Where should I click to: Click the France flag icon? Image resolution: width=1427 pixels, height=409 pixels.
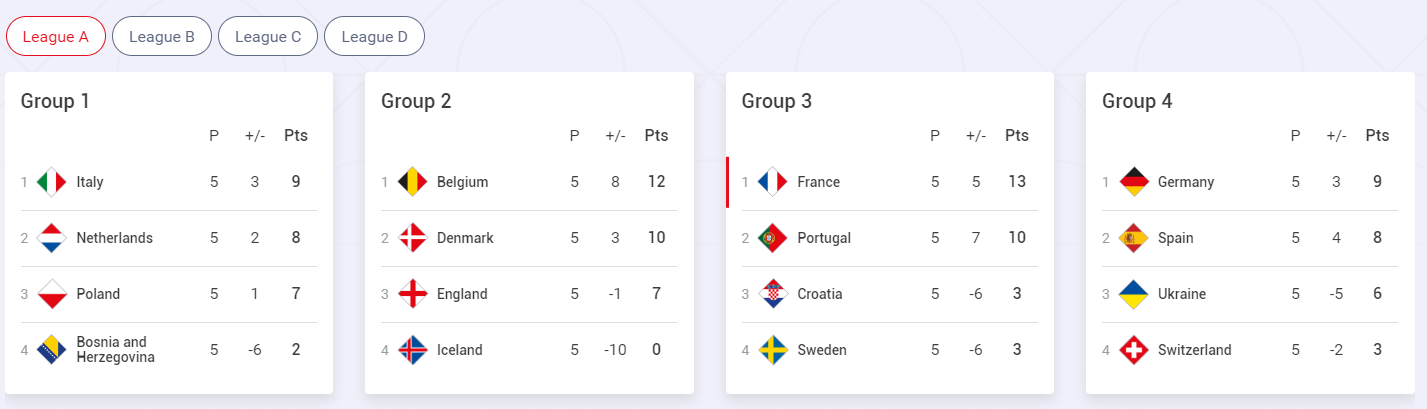(x=773, y=182)
